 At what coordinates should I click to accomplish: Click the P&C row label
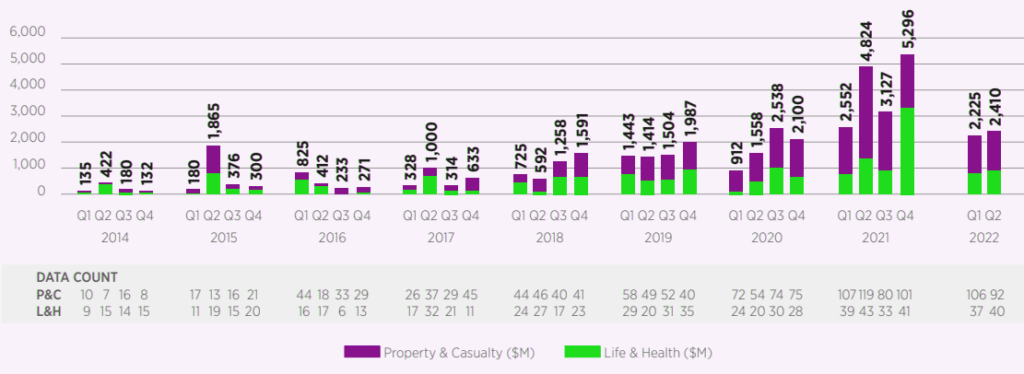pos(50,294)
